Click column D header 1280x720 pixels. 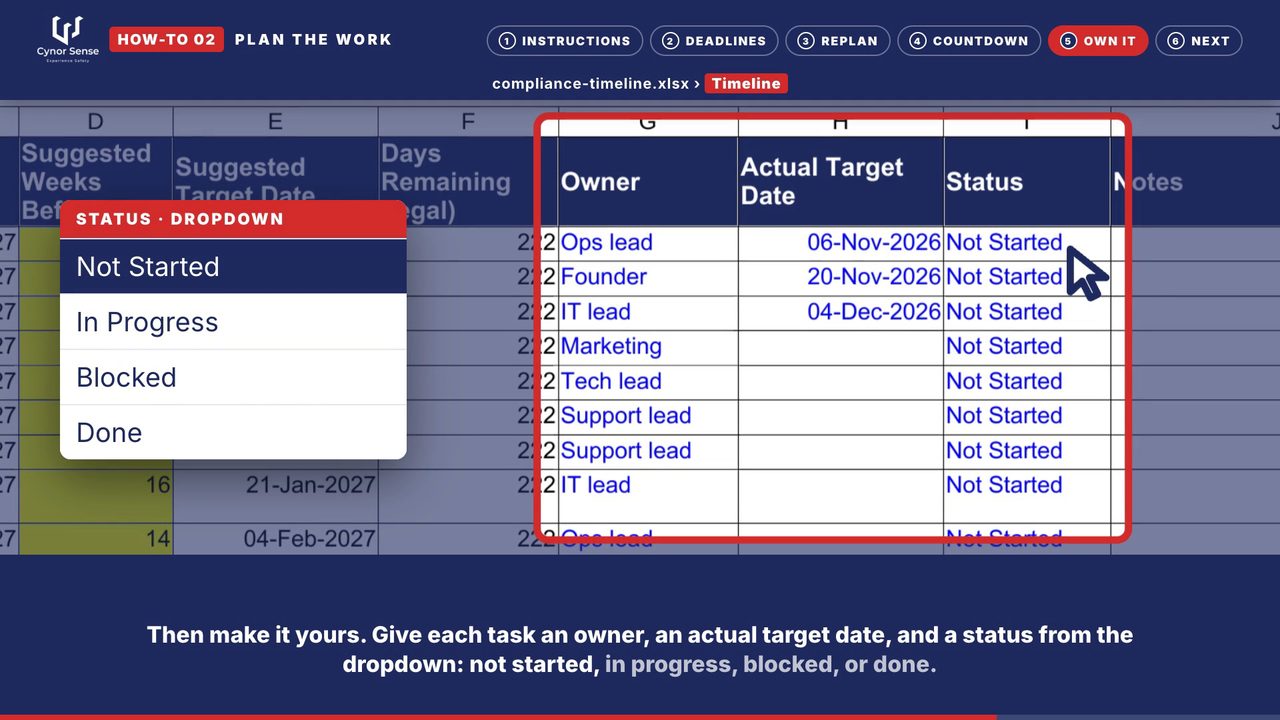coord(96,122)
